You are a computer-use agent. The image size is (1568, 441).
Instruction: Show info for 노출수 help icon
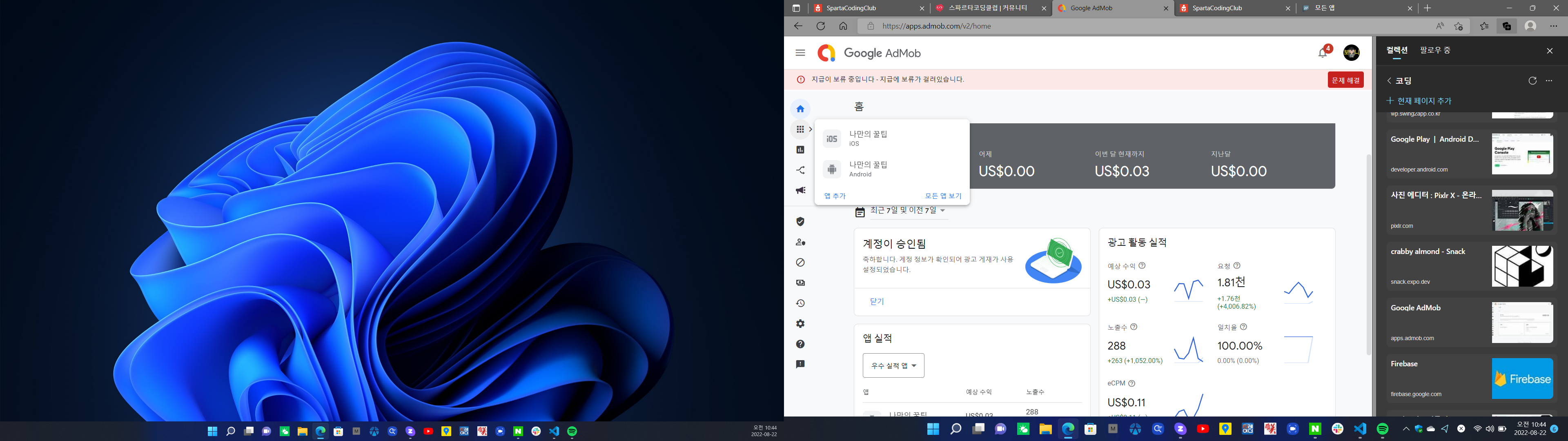pyautogui.click(x=1134, y=327)
